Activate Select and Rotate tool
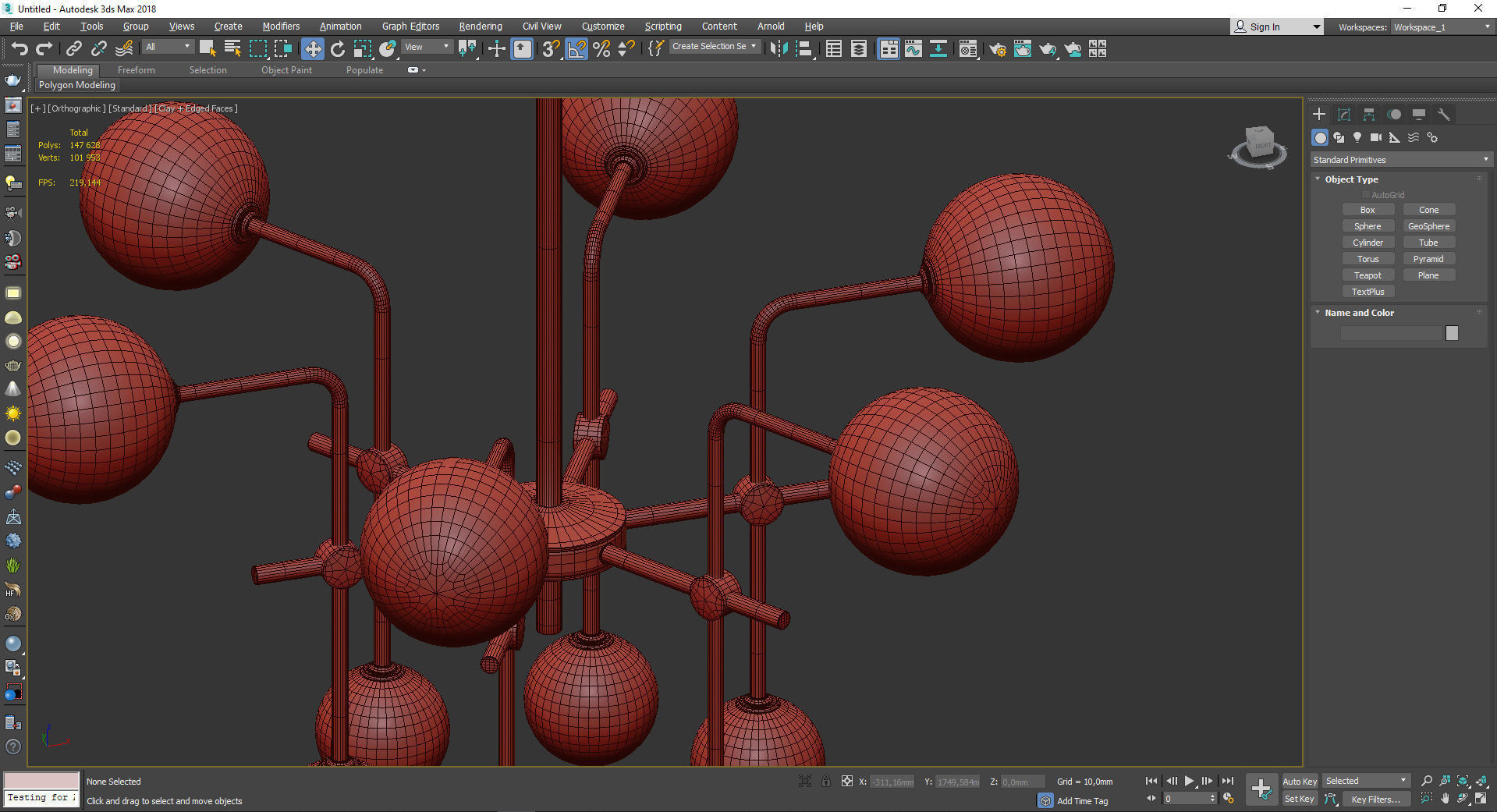The width and height of the screenshot is (1497, 812). (337, 49)
